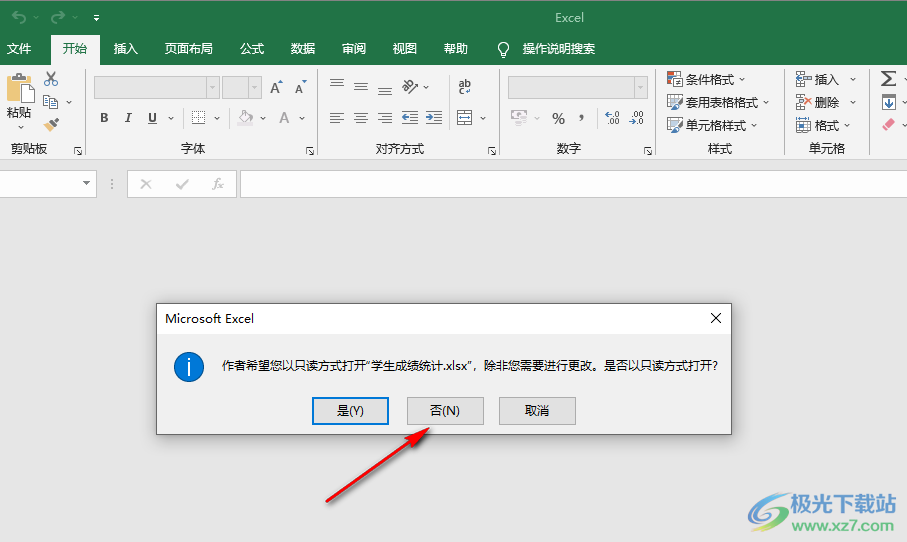Click the Middle Align icon

pos(361,87)
